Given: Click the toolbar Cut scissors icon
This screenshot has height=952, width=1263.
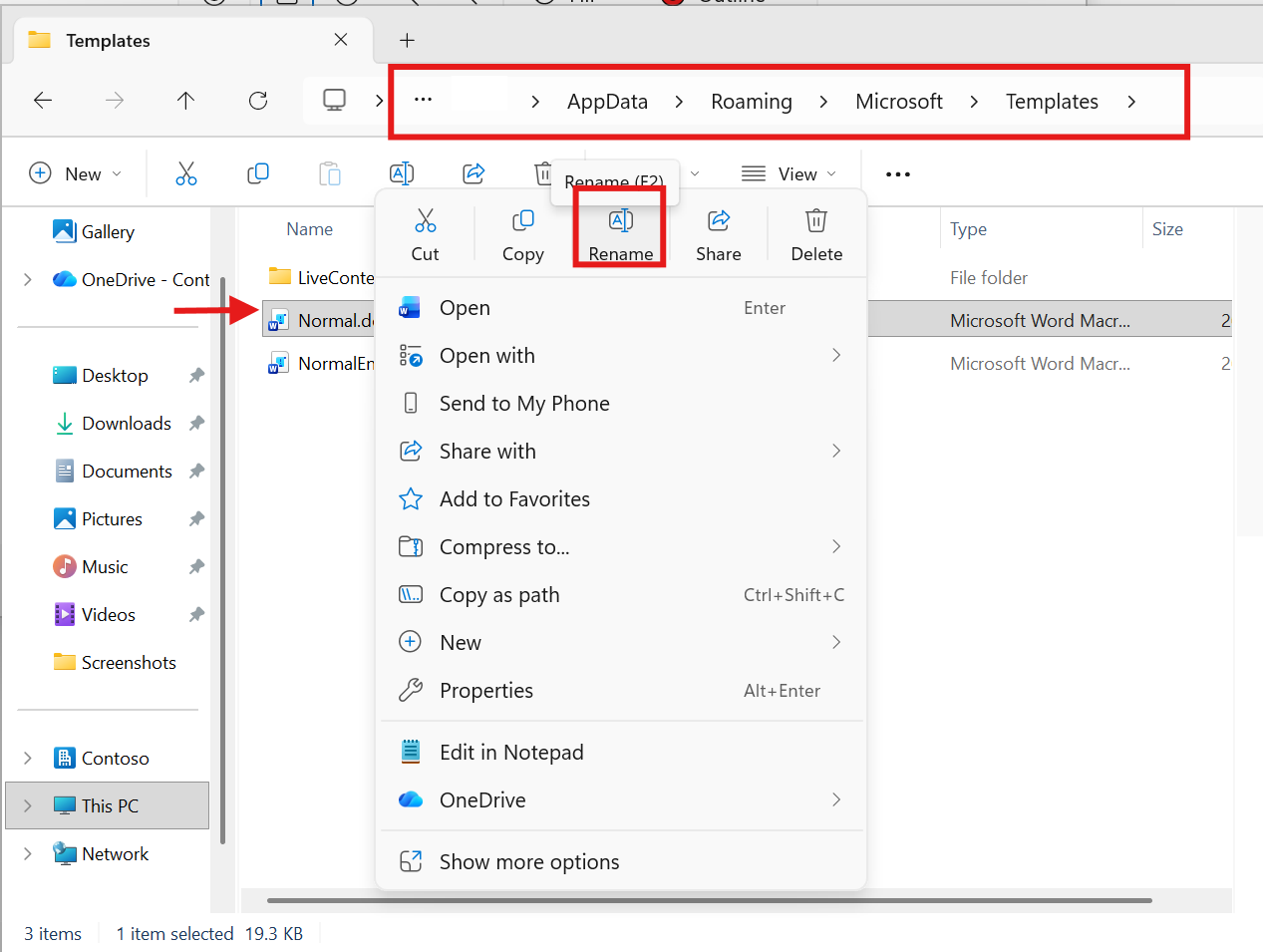Looking at the screenshot, I should coord(186,173).
